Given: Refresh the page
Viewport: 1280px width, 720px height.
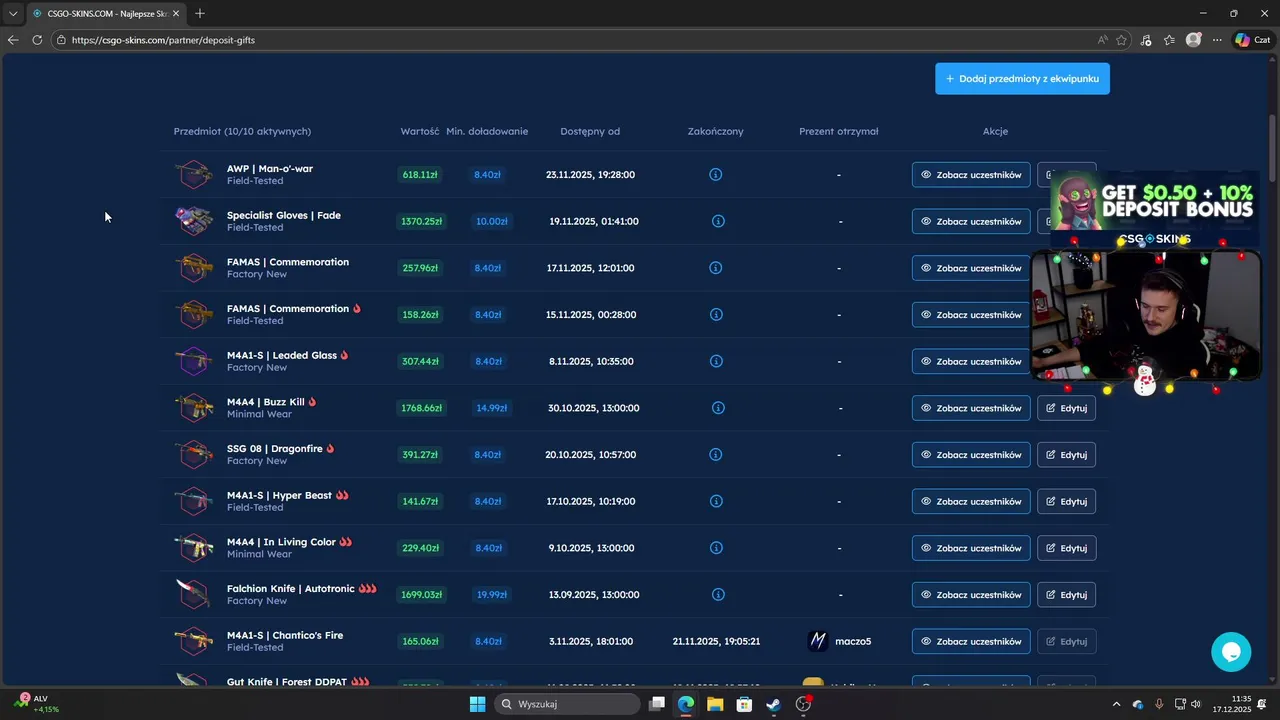Looking at the screenshot, I should pos(37,40).
